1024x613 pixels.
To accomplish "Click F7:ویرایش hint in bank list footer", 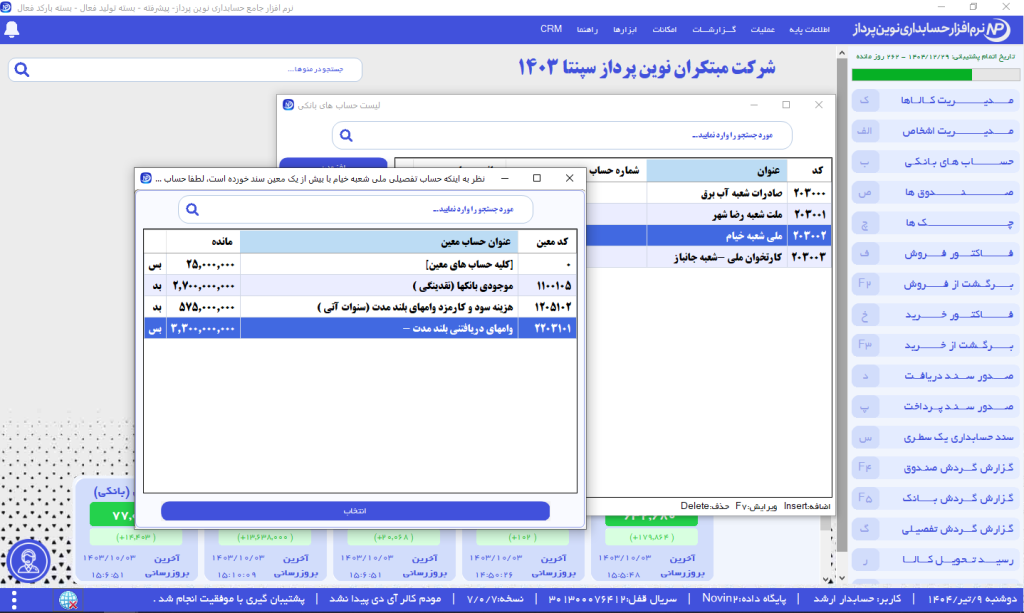I will [756, 506].
